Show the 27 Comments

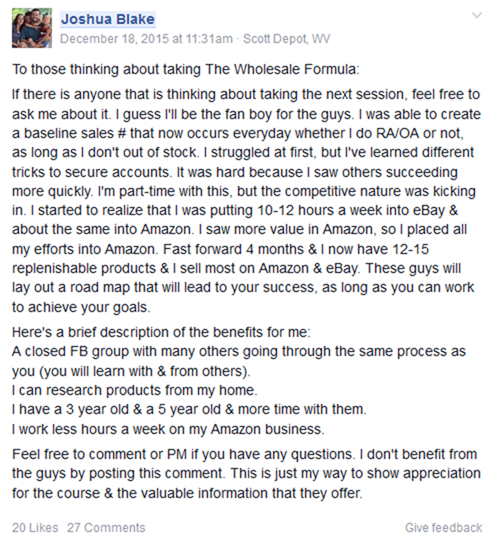click(106, 528)
